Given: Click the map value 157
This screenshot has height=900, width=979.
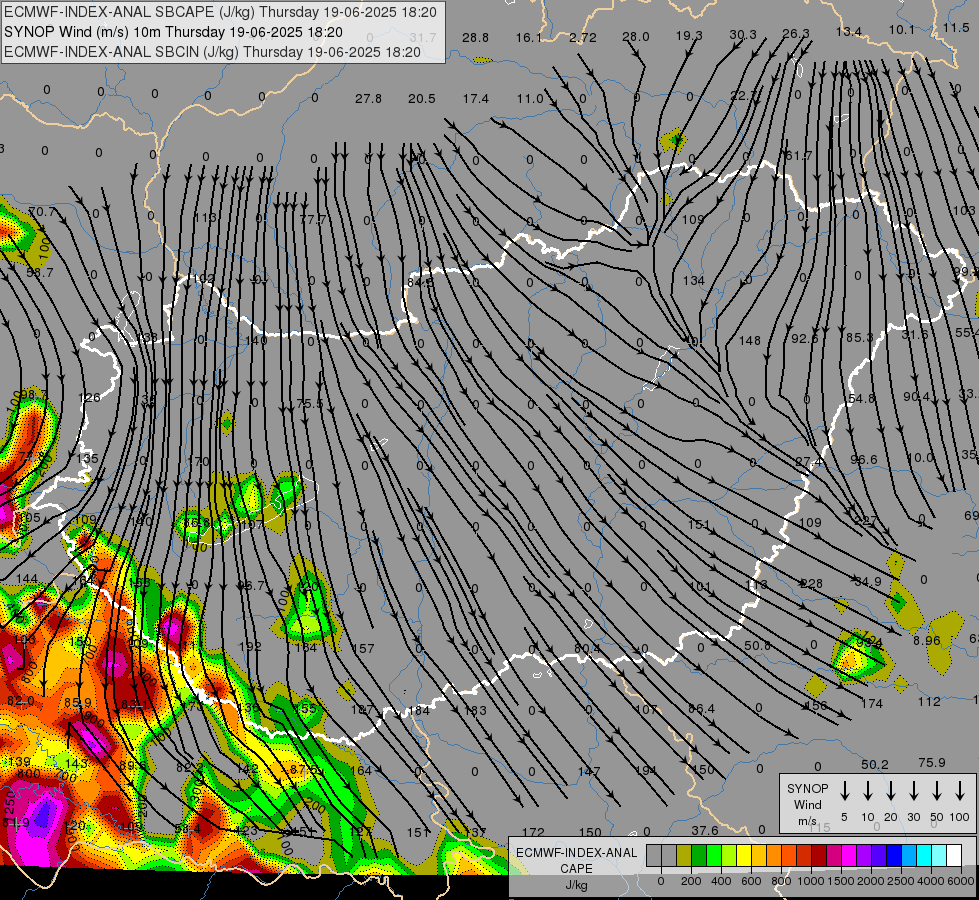Looking at the screenshot, I should pyautogui.click(x=363, y=649).
